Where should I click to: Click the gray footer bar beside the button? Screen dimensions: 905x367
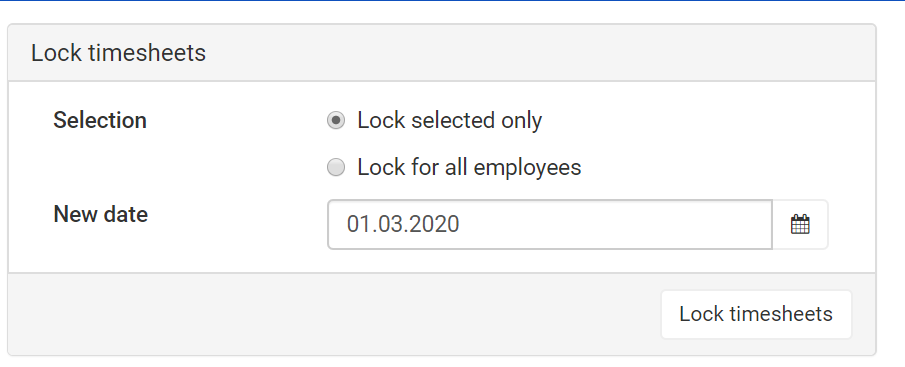335,314
